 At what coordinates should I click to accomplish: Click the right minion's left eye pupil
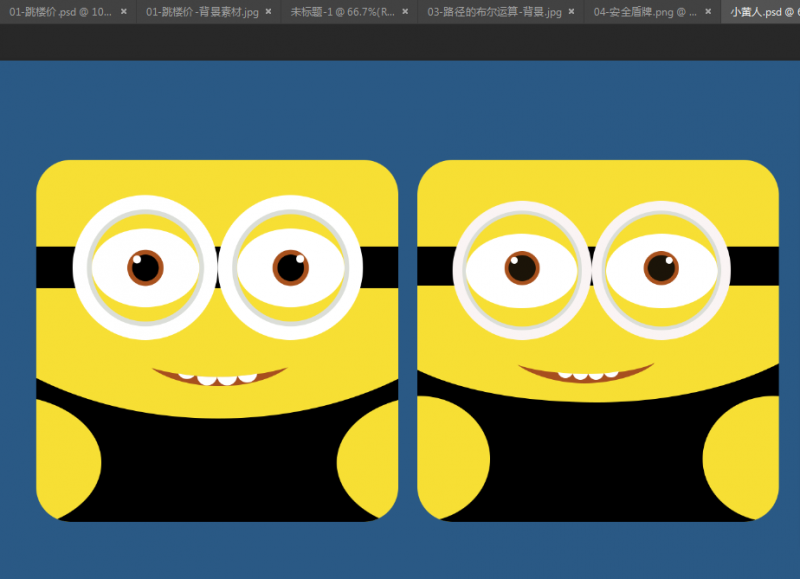(520, 267)
